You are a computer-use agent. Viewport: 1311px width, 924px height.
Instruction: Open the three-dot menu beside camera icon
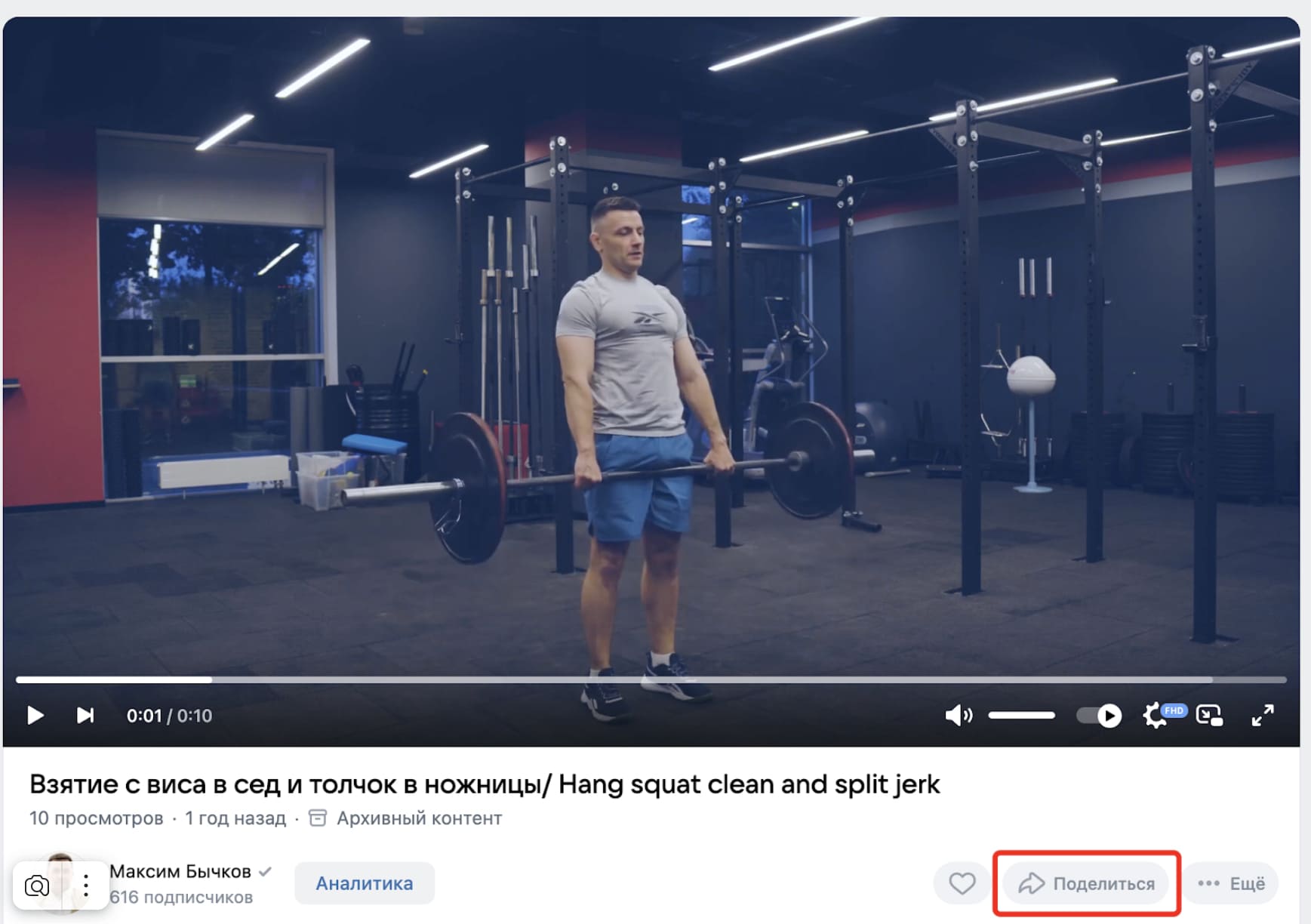pos(86,885)
